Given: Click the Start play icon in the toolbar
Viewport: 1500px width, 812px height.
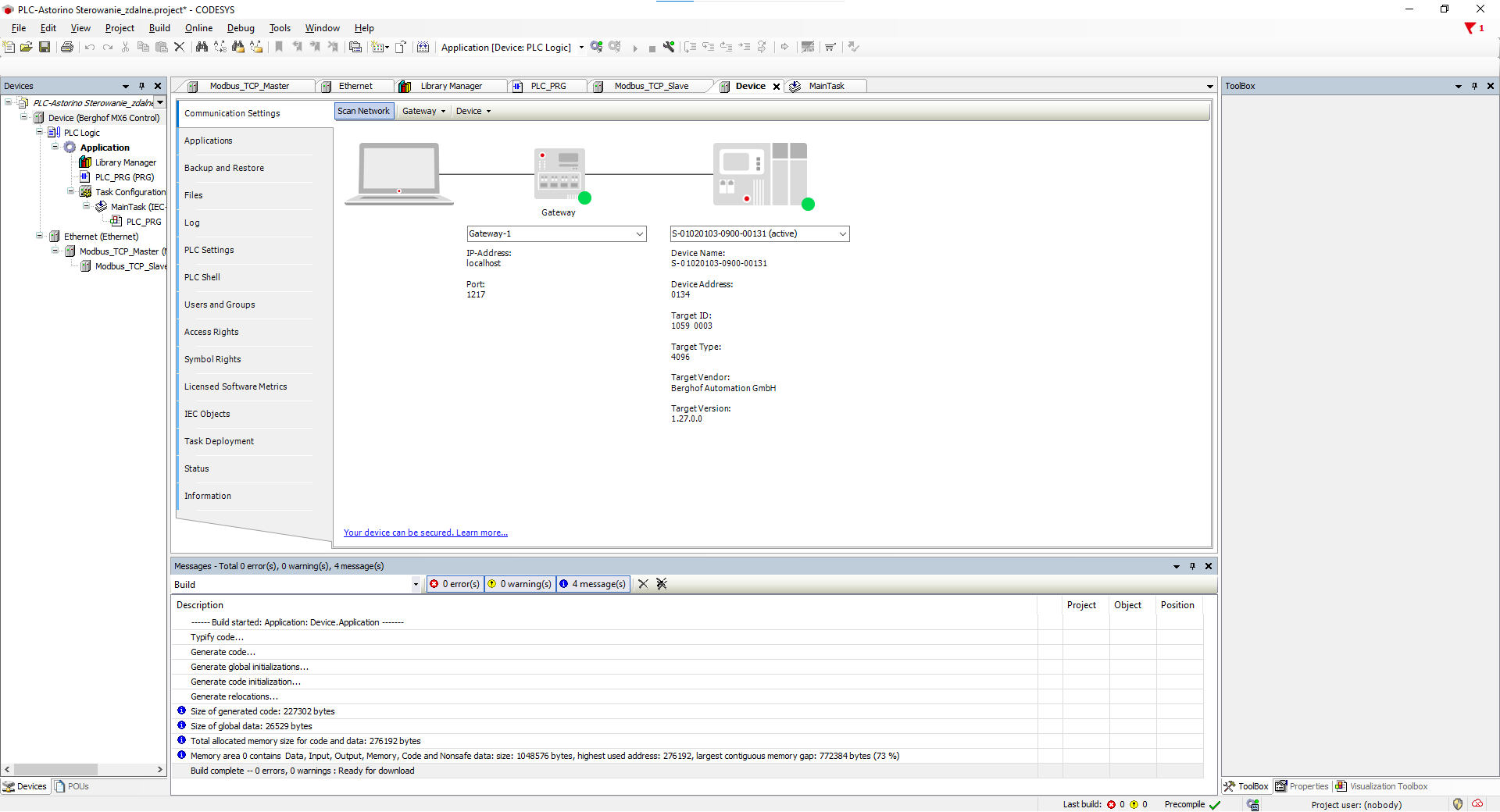Looking at the screenshot, I should coord(635,48).
